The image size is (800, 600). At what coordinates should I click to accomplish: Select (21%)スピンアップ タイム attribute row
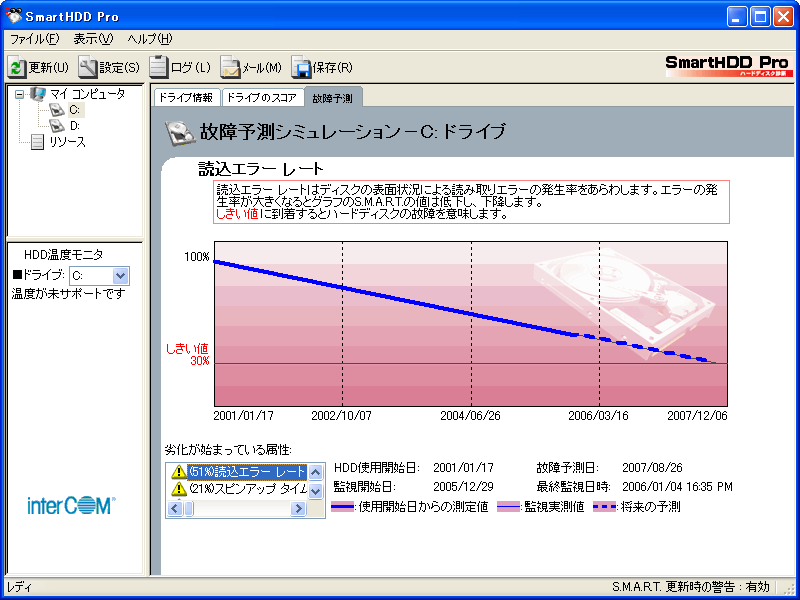247,489
